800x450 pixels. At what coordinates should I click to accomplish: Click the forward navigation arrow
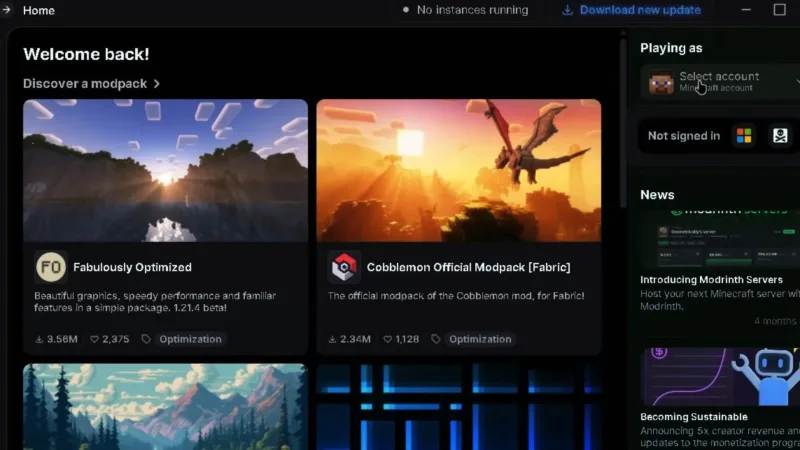click(6, 10)
